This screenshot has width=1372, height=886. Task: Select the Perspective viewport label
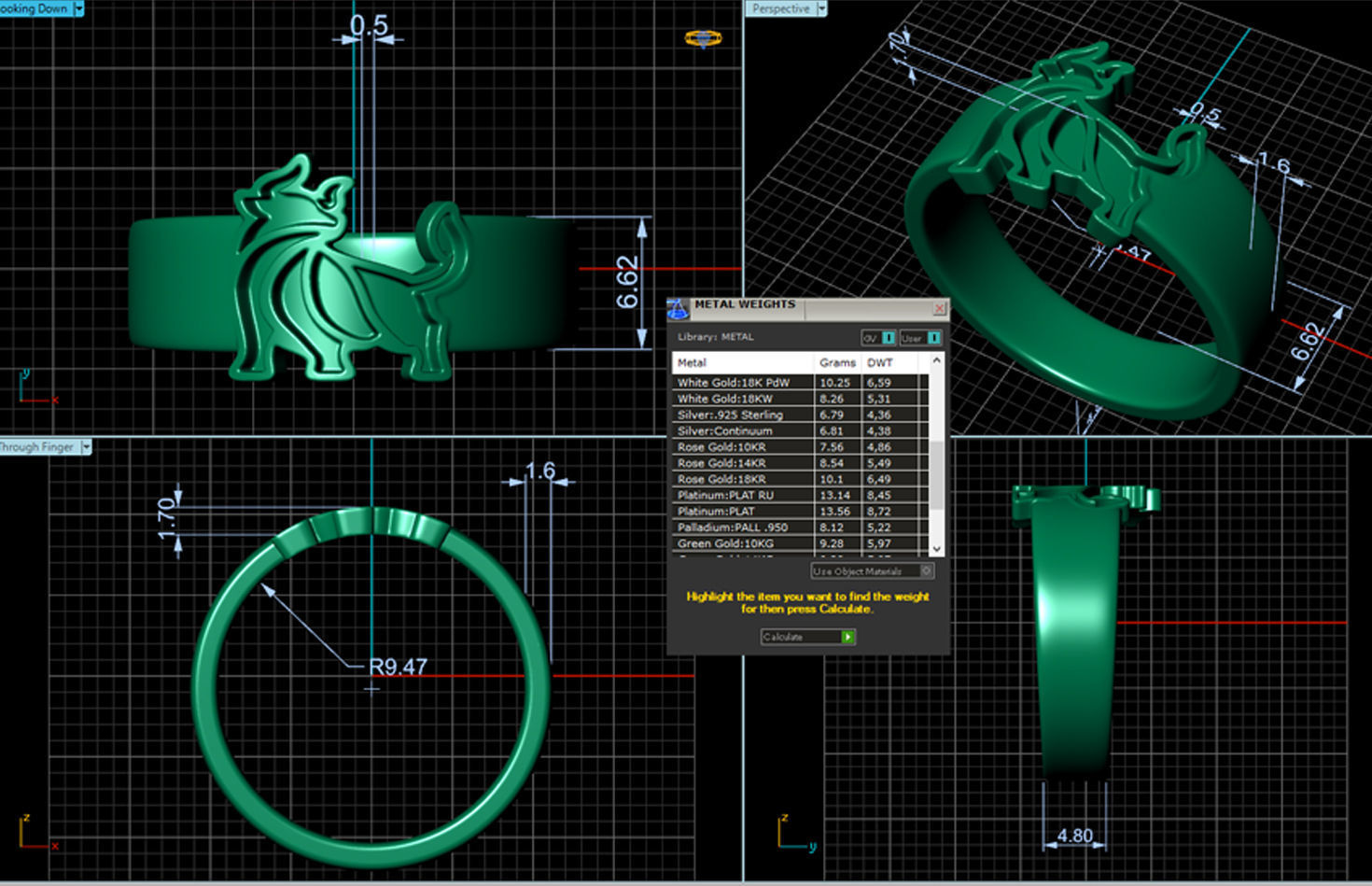coord(781,8)
